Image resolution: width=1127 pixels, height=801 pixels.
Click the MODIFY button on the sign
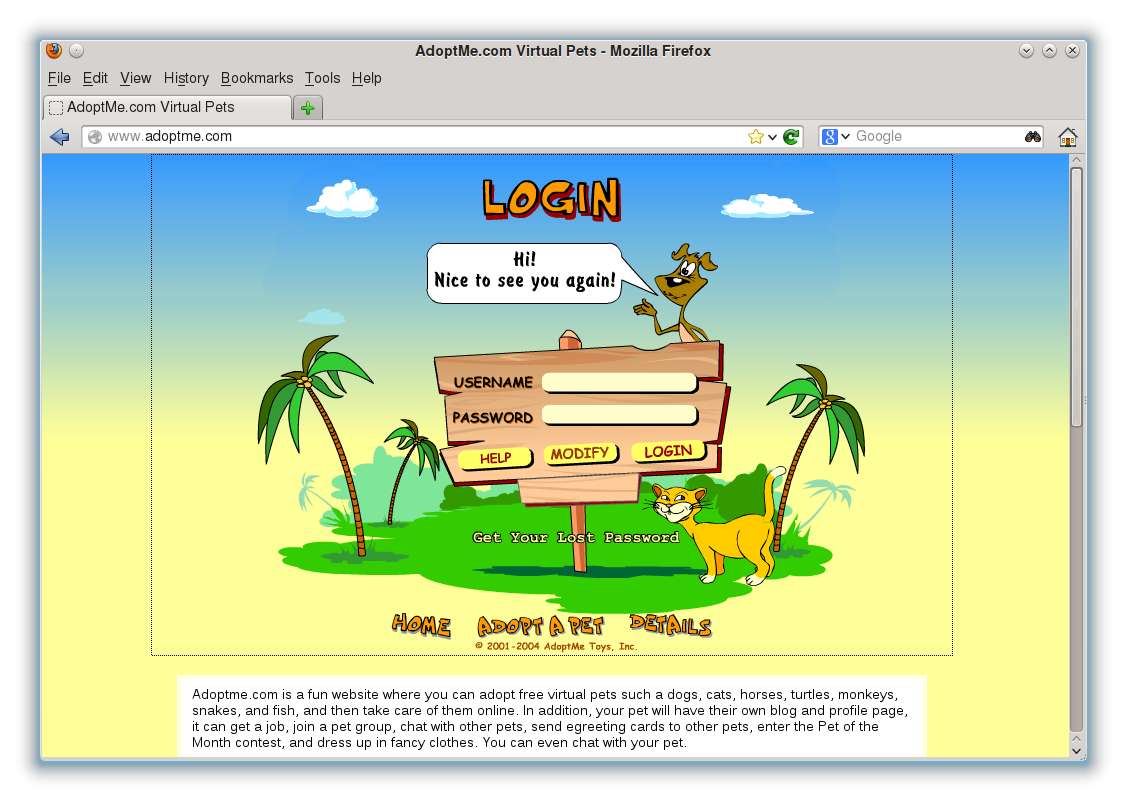(580, 454)
